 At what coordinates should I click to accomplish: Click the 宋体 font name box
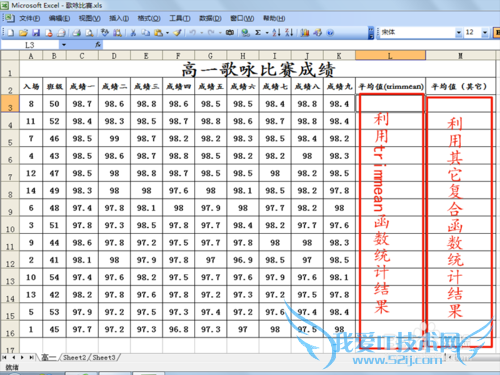pos(417,33)
